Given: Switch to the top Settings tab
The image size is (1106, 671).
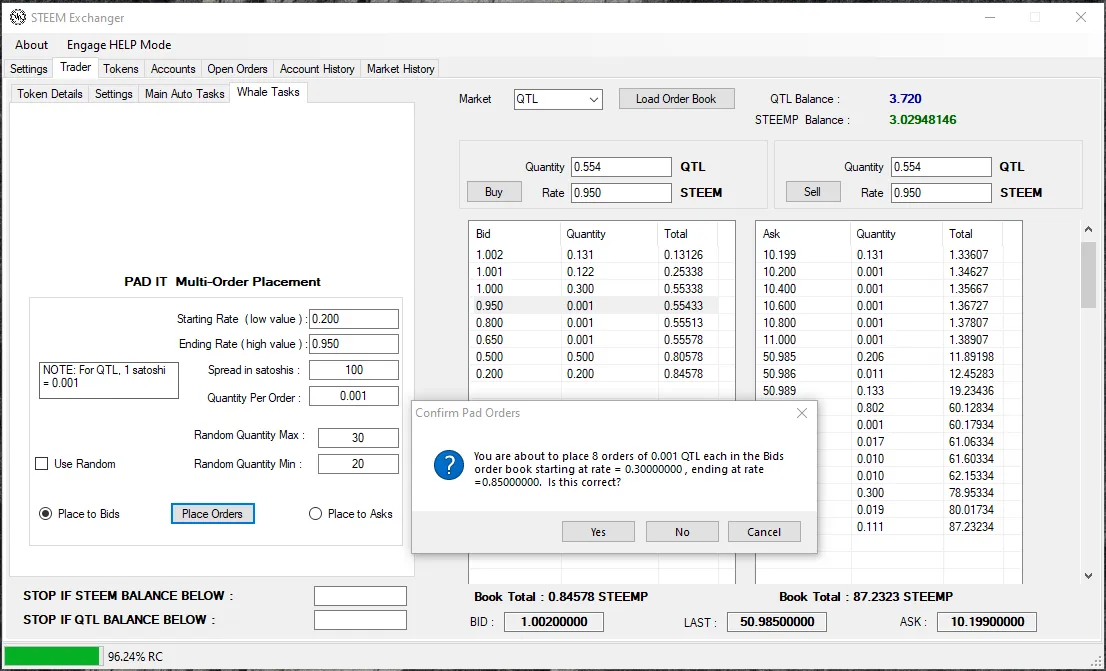Looking at the screenshot, I should point(29,68).
